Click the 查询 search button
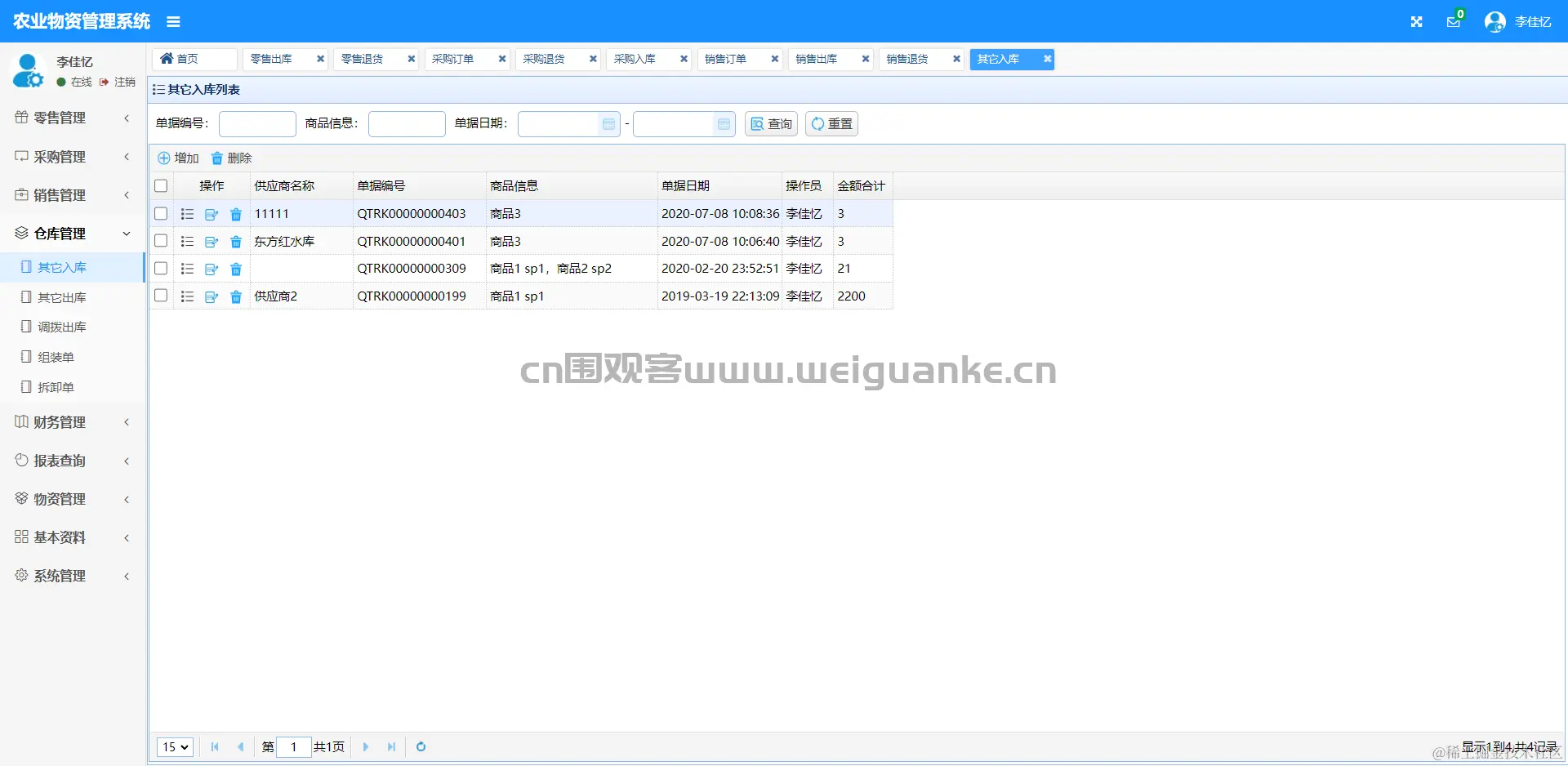The width and height of the screenshot is (1568, 766). (x=771, y=124)
